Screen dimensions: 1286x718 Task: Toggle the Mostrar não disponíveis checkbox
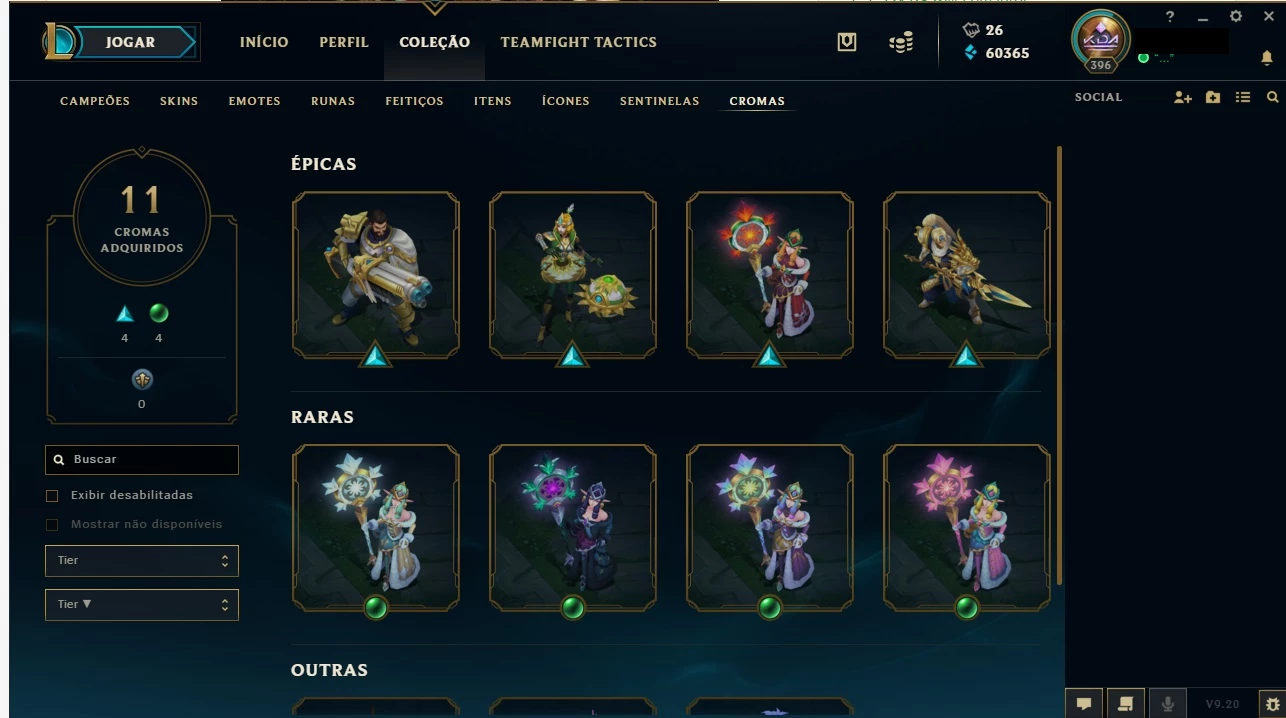pyautogui.click(x=52, y=525)
